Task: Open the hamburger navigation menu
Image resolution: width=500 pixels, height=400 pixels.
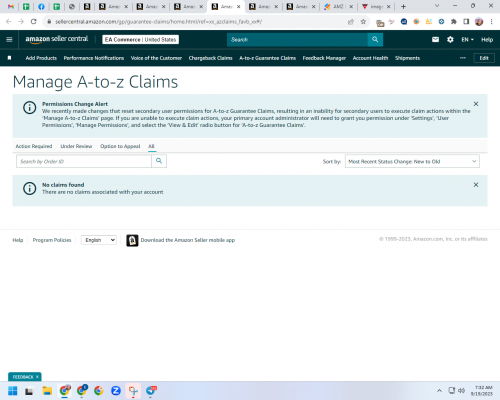Action: [x=9, y=39]
